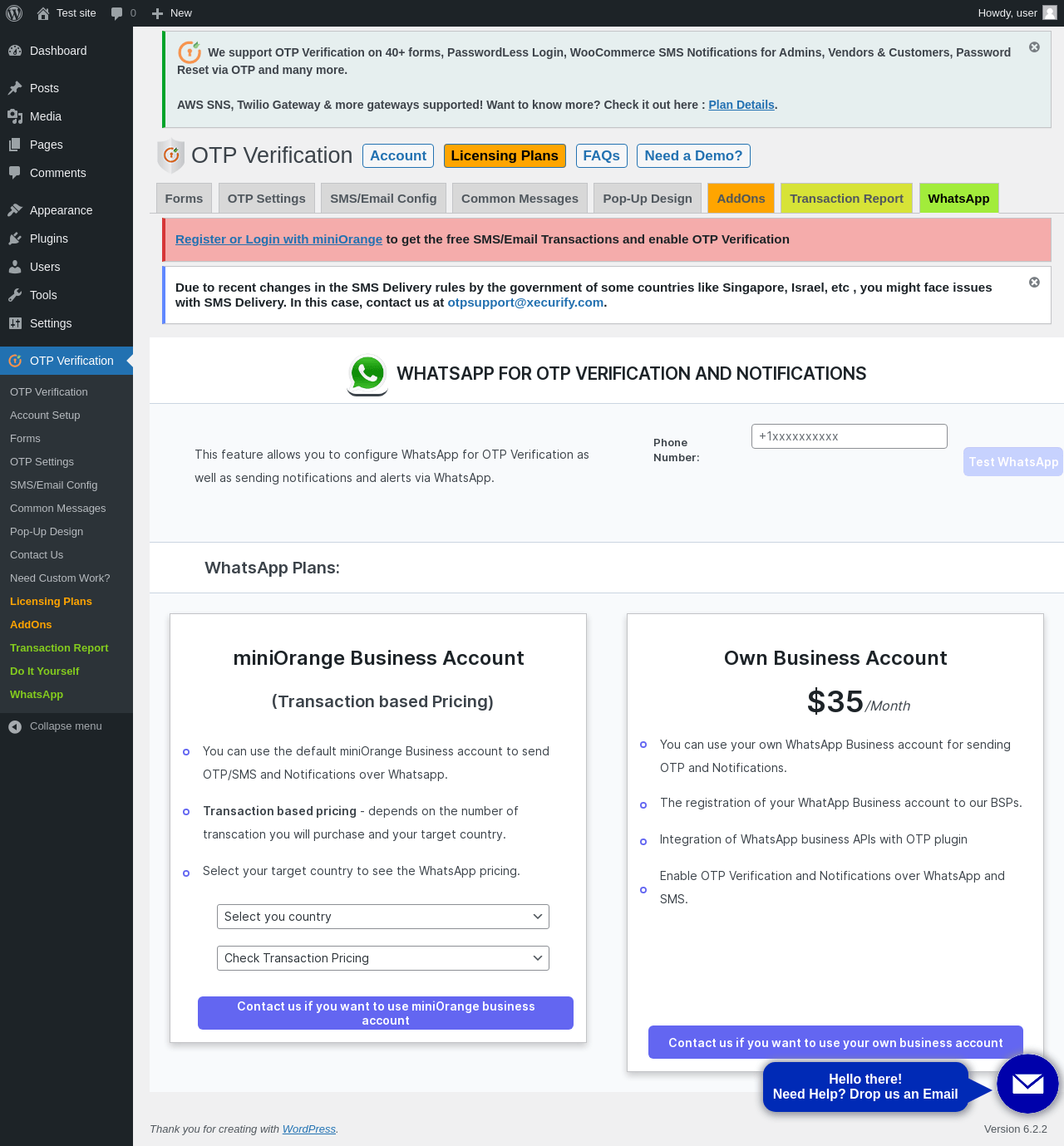The image size is (1064, 1146).
Task: Switch to the Pop-Up Design tab
Action: click(x=648, y=199)
